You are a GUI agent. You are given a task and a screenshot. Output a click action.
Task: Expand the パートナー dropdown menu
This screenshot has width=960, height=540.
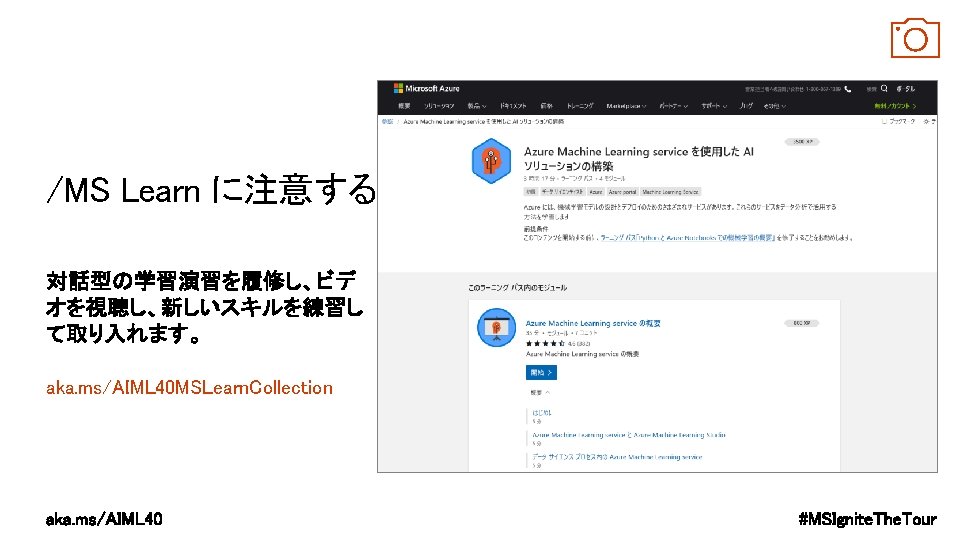[x=673, y=106]
